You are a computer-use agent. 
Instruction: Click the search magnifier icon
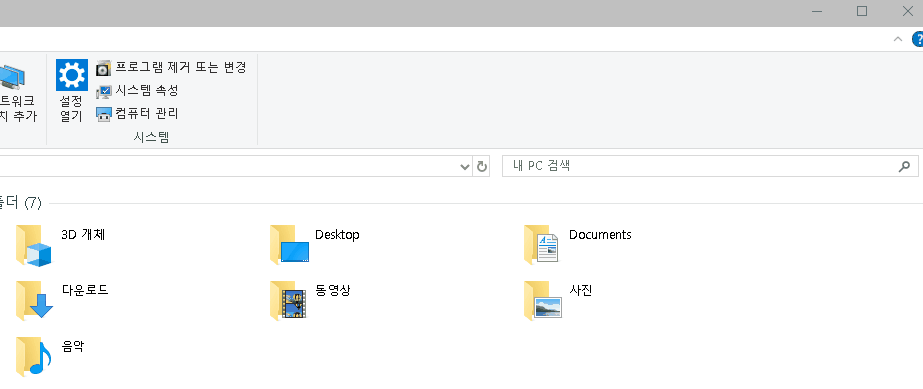(905, 167)
